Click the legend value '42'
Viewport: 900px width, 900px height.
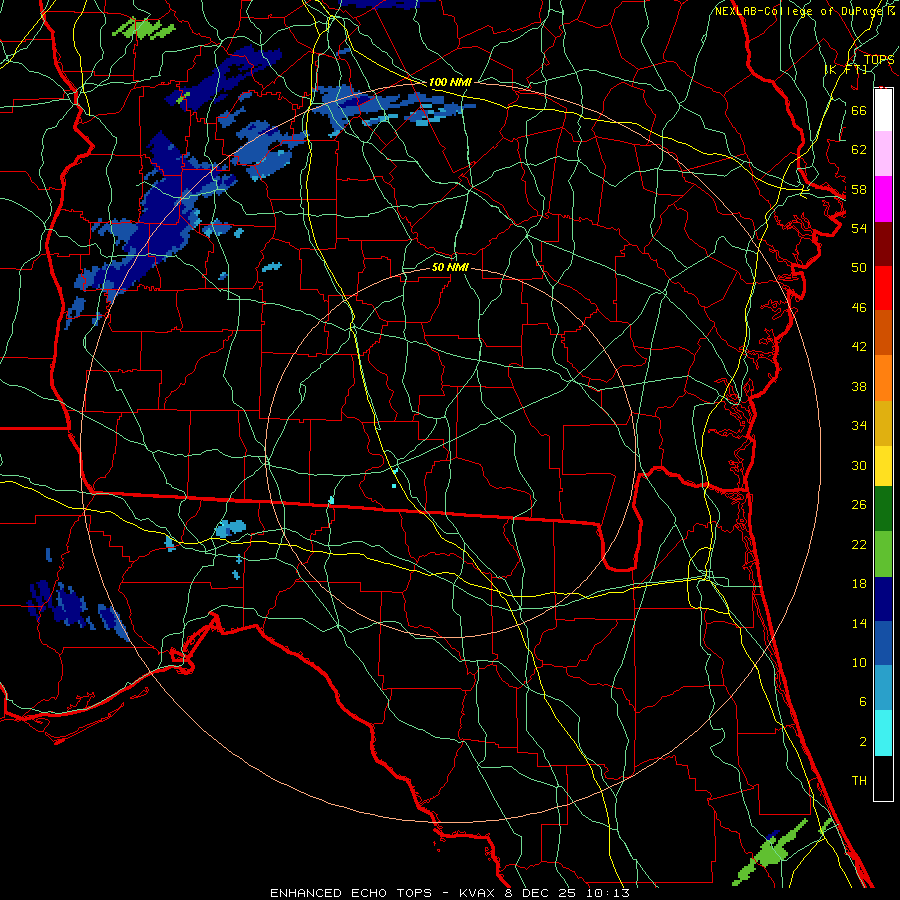859,347
